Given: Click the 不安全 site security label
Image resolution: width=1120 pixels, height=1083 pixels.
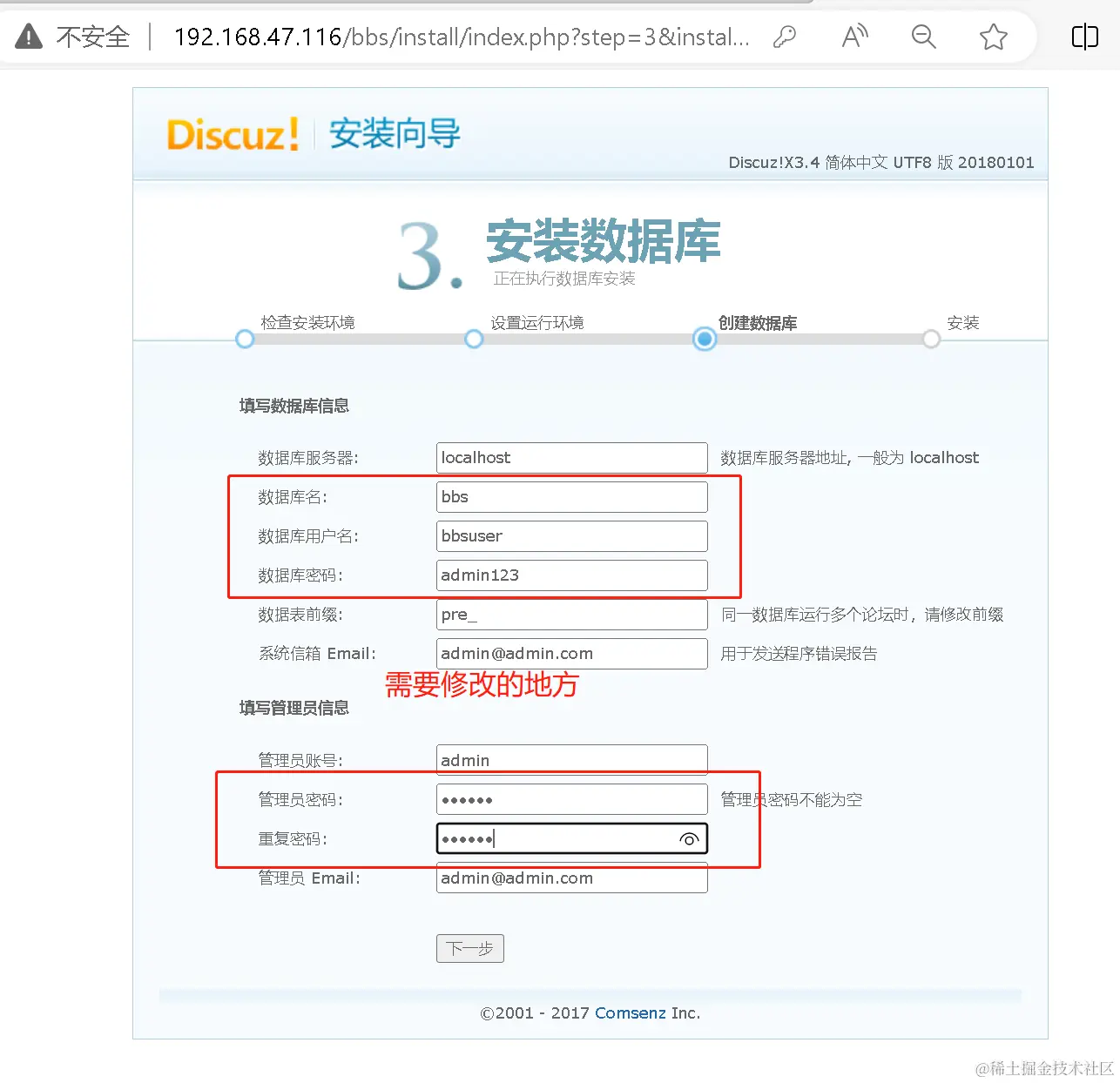Looking at the screenshot, I should pyautogui.click(x=93, y=37).
